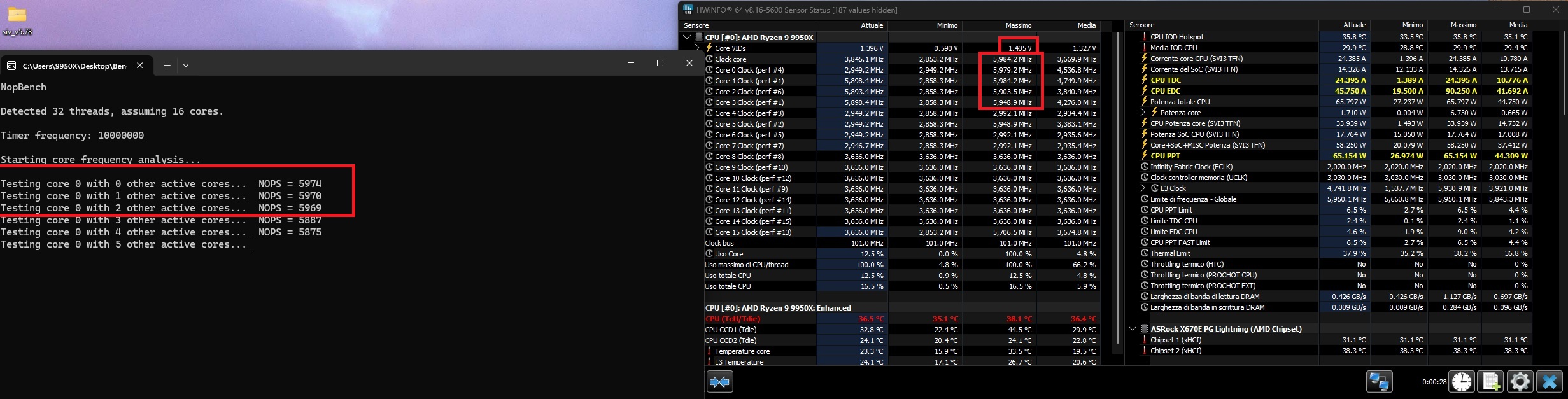Click the 0:00:28 elapsed timer text
Viewport: 1568px width, 399px height.
[1434, 382]
